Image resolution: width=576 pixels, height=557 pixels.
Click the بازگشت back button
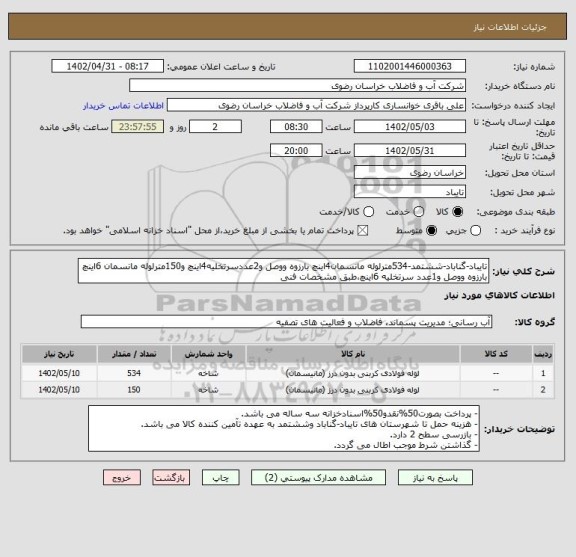point(171,477)
